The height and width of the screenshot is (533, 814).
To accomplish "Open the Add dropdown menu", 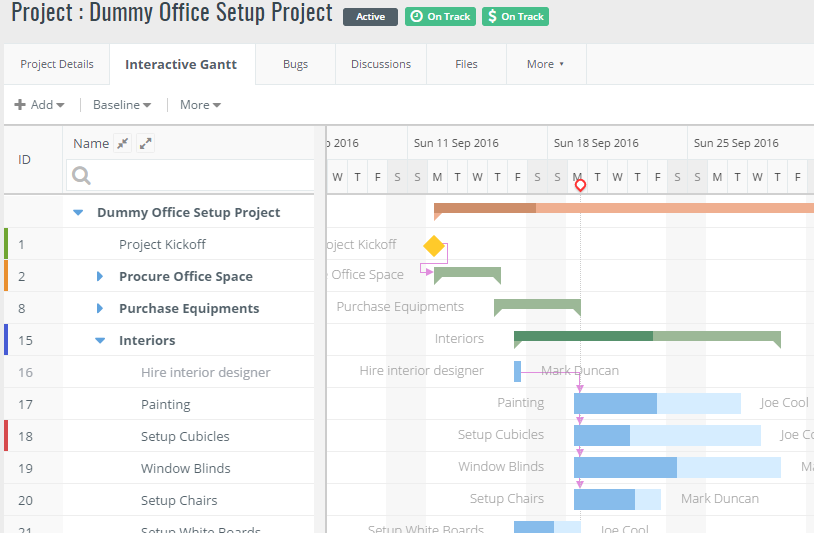I will [x=39, y=105].
